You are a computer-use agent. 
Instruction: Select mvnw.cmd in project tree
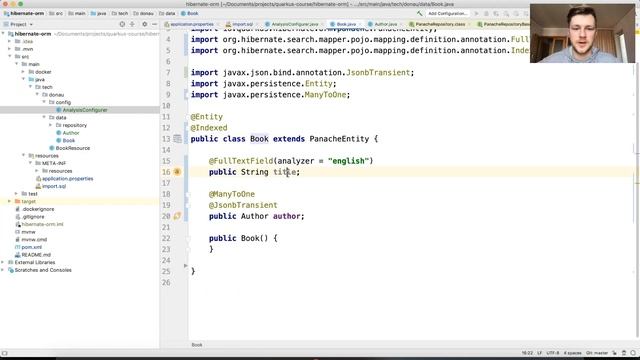pyautogui.click(x=34, y=240)
